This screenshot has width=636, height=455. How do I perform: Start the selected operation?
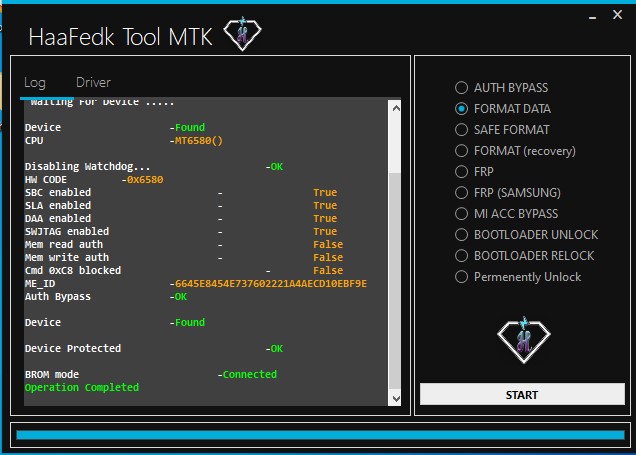(x=522, y=395)
